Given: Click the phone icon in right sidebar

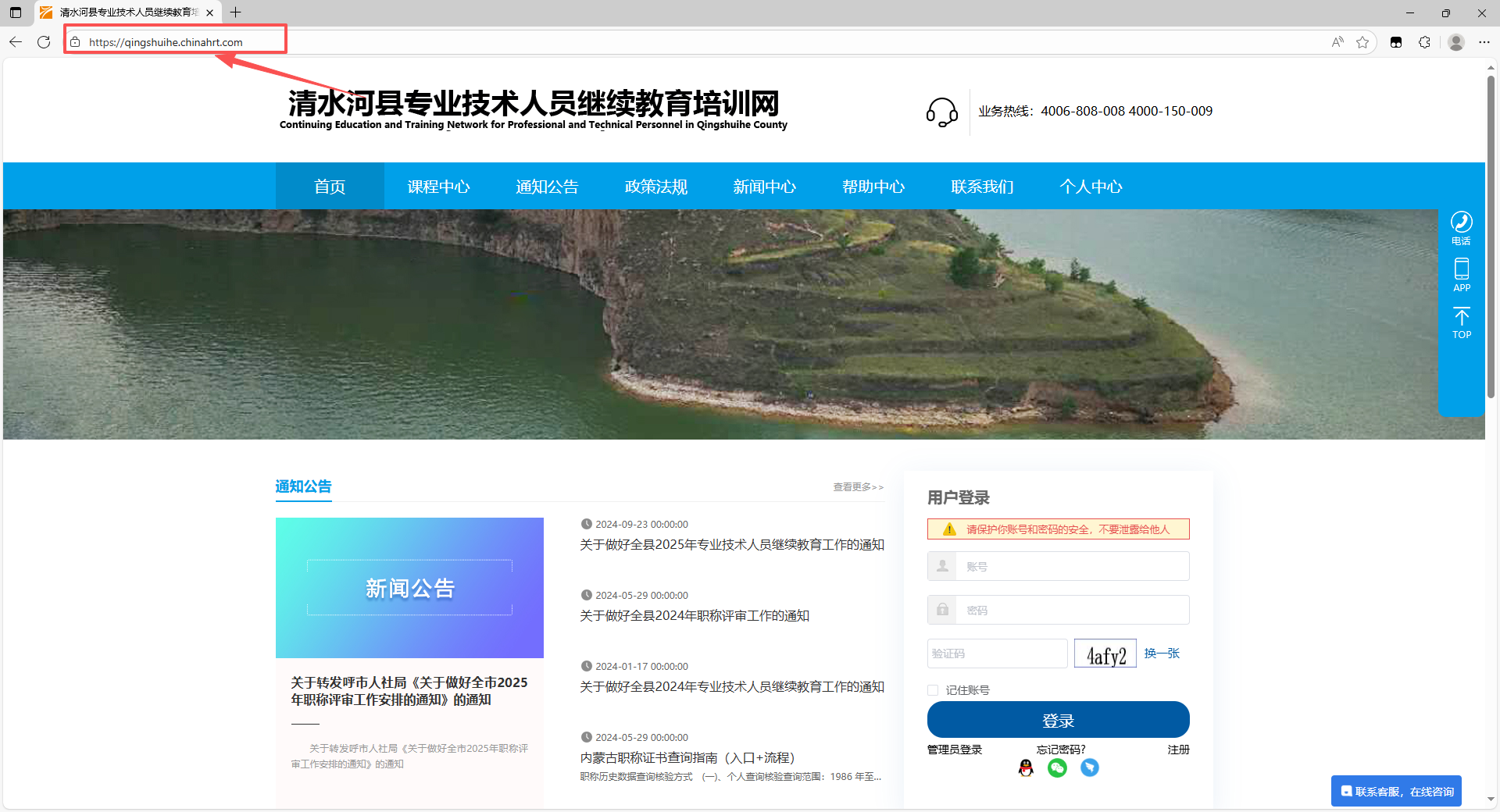Looking at the screenshot, I should [1461, 228].
